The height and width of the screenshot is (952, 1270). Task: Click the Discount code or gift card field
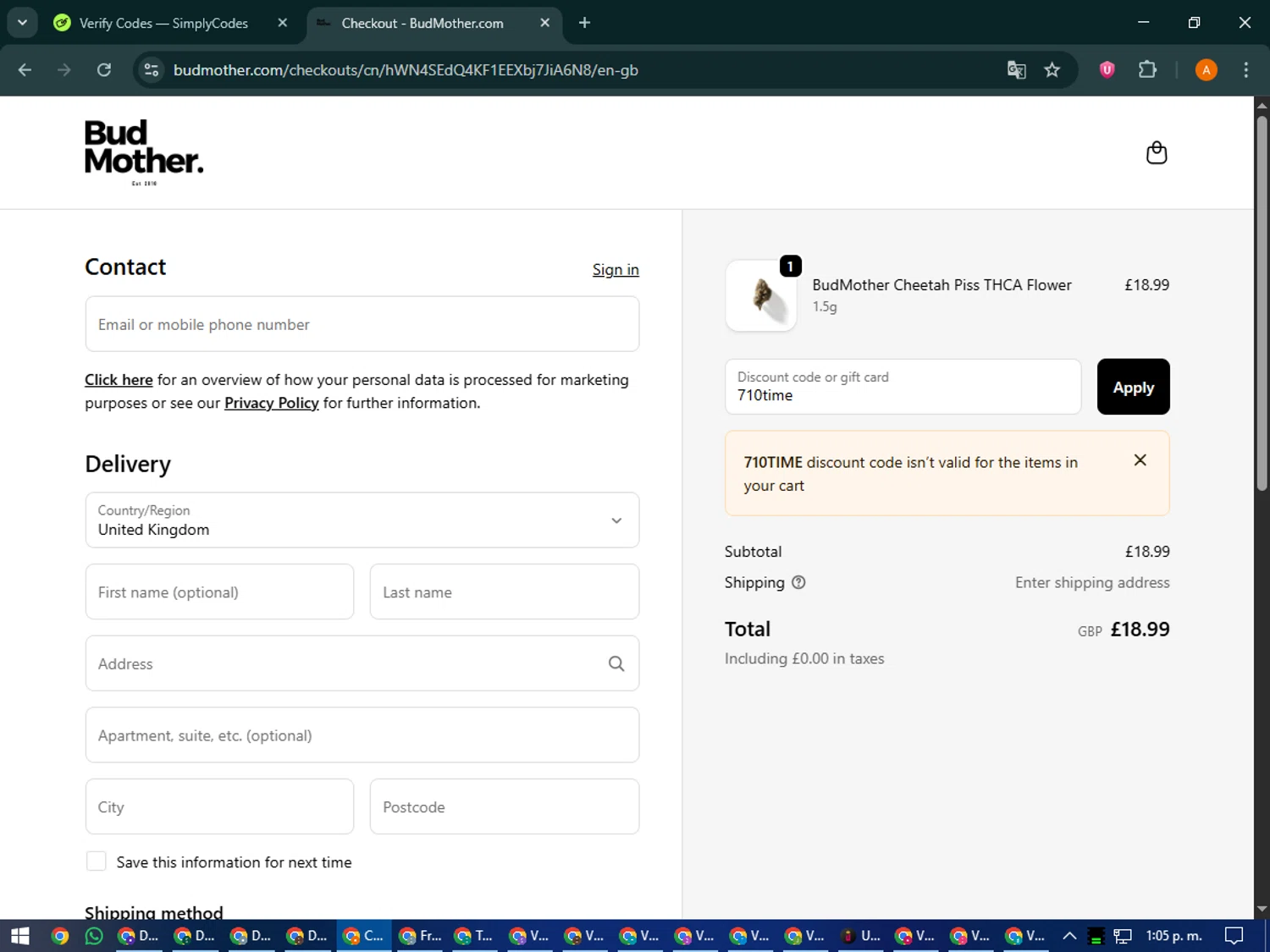903,387
